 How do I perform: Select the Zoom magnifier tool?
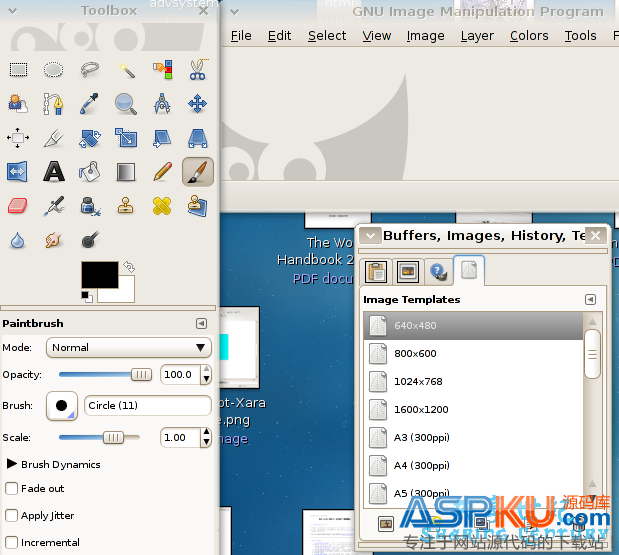[x=126, y=104]
